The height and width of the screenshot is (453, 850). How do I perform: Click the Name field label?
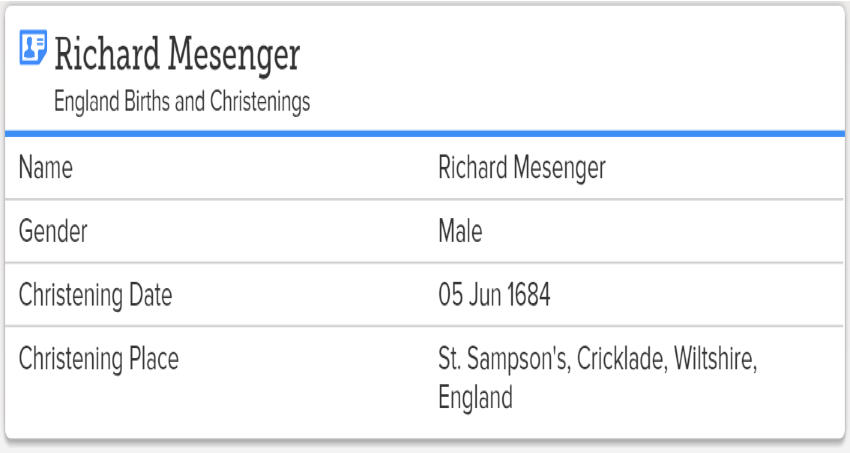(46, 167)
